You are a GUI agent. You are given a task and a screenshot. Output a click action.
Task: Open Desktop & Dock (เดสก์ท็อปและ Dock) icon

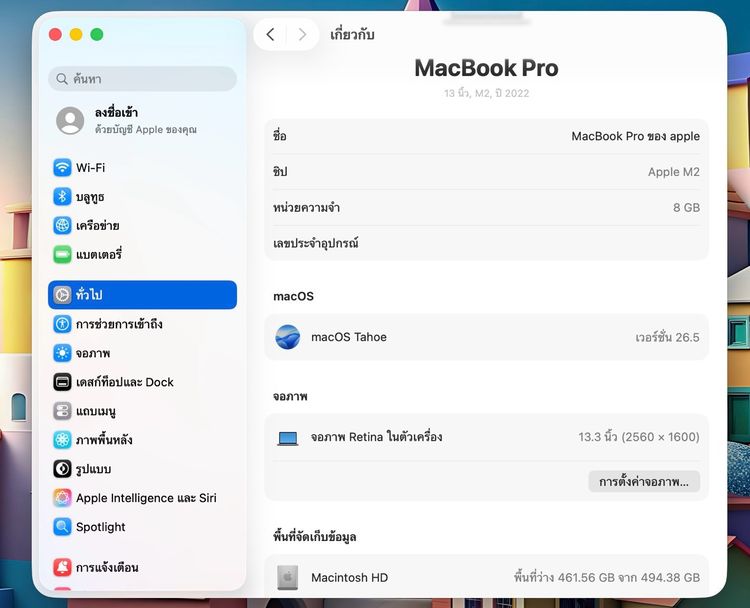pos(62,382)
